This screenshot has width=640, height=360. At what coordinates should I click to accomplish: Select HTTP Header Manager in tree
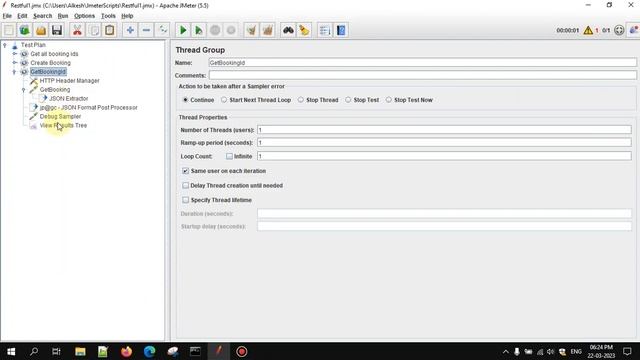click(69, 81)
